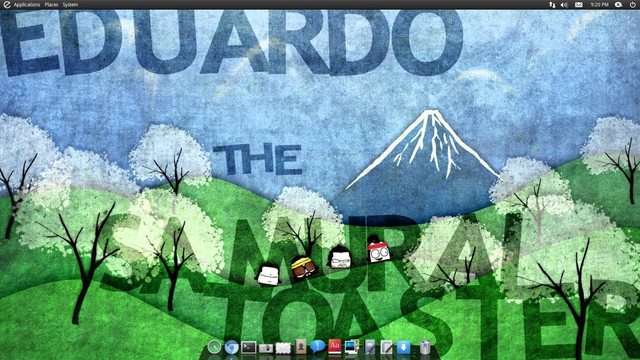Open the blue chat bubble app in the dock
The width and height of the screenshot is (640, 360).
tap(317, 347)
